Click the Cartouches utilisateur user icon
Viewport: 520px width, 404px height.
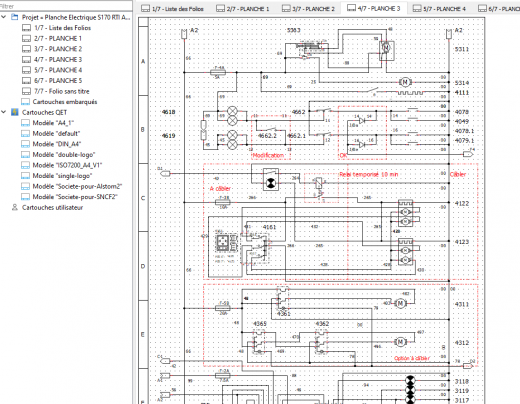click(15, 207)
